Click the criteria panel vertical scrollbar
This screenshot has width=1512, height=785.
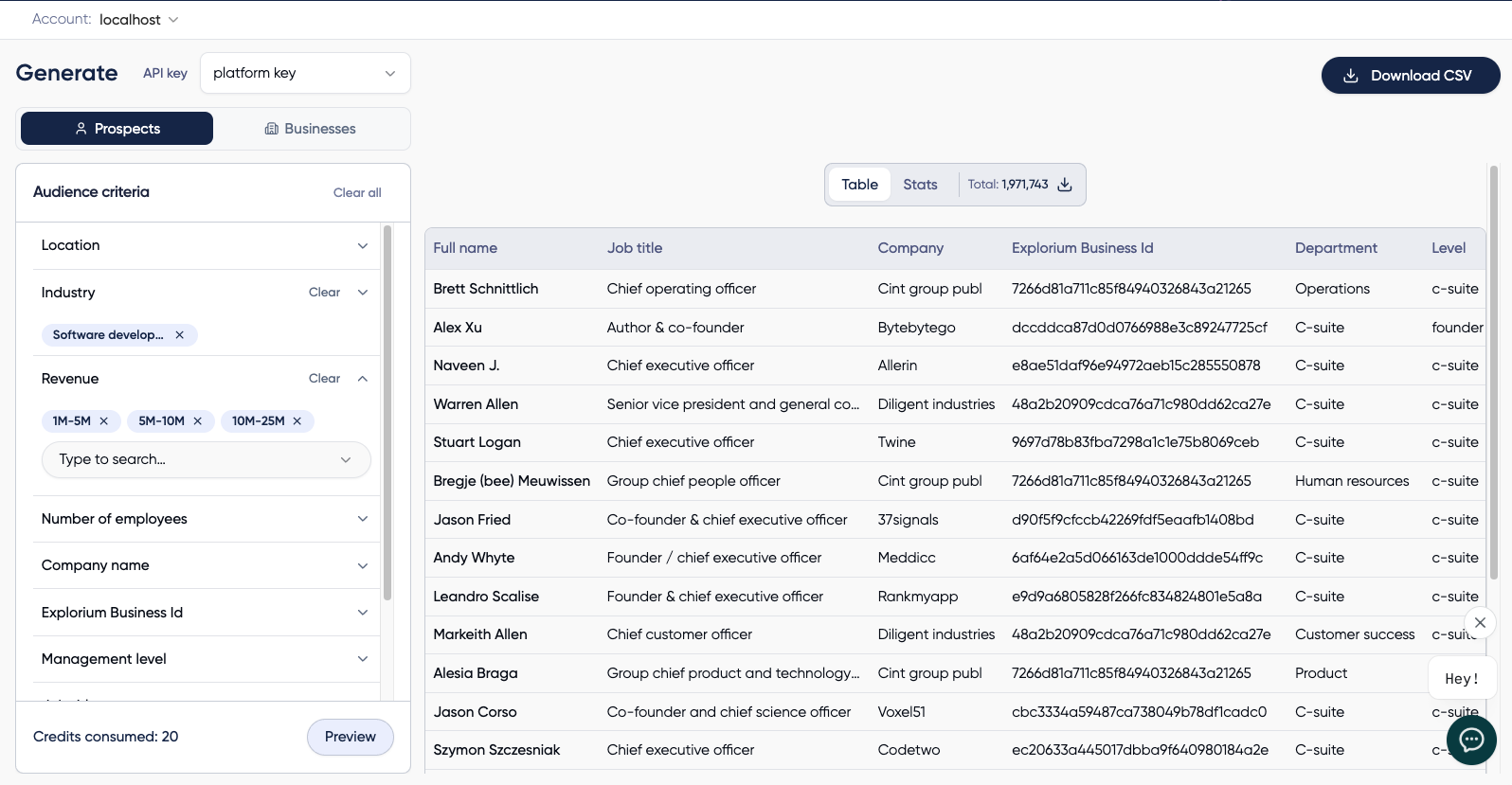[387, 413]
